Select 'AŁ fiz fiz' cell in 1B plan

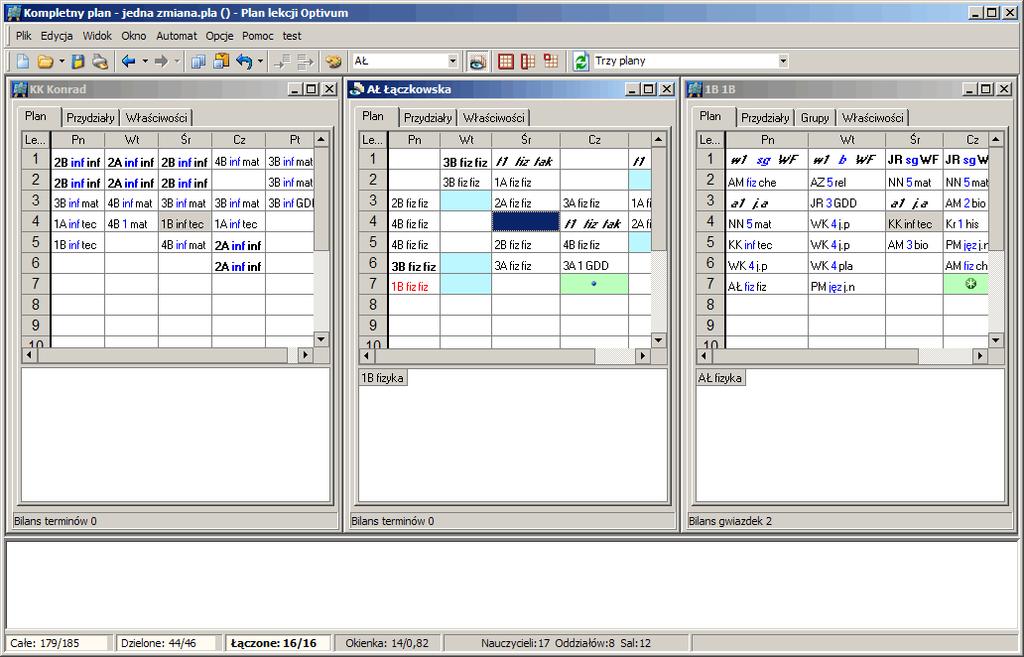pyautogui.click(x=767, y=286)
